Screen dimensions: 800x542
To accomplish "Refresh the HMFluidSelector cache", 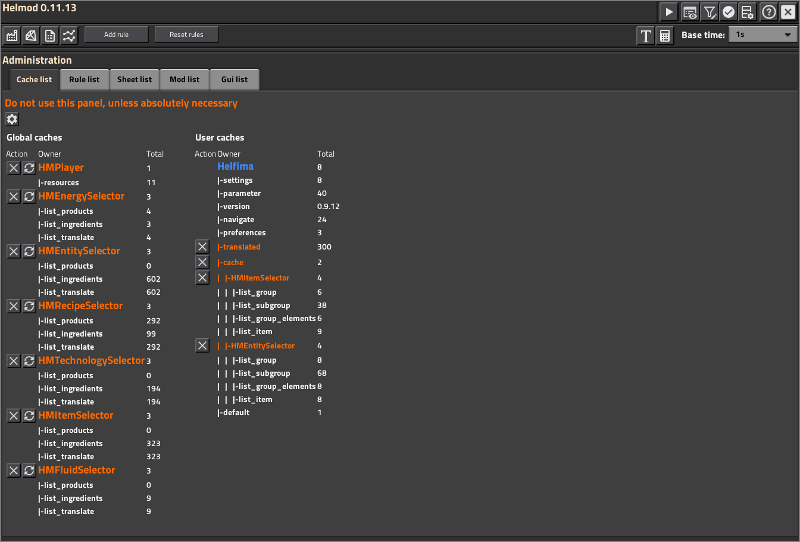I will pyautogui.click(x=29, y=470).
